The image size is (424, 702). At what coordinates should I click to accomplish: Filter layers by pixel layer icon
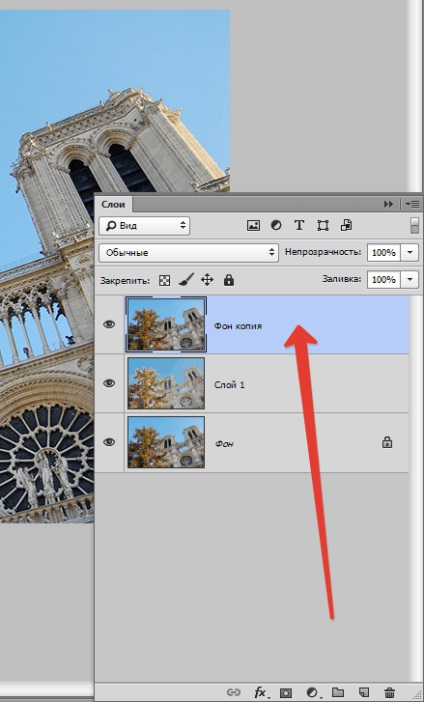[253, 226]
